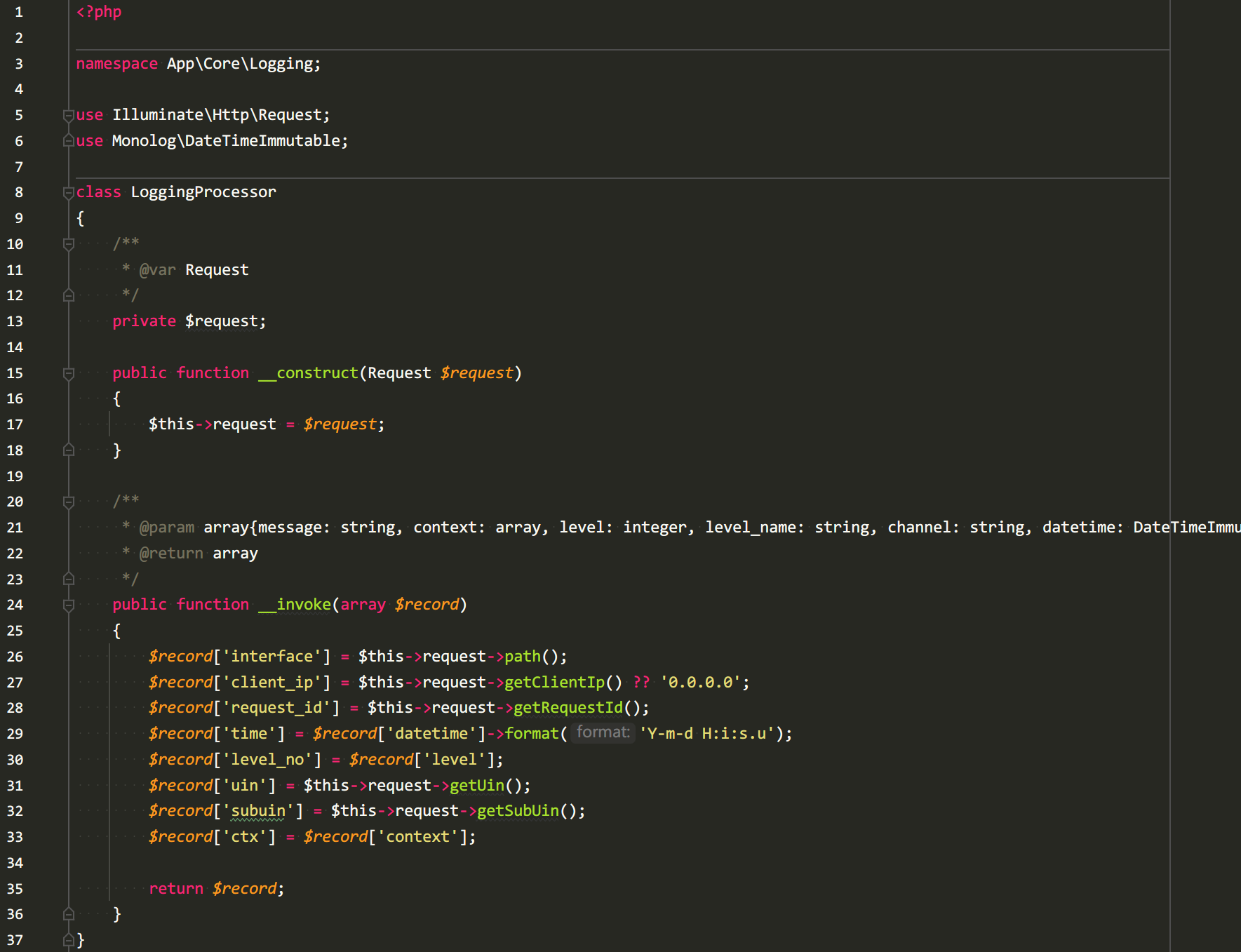Collapse the __invoke function fold marker
This screenshot has height=952, width=1241.
pos(69,605)
